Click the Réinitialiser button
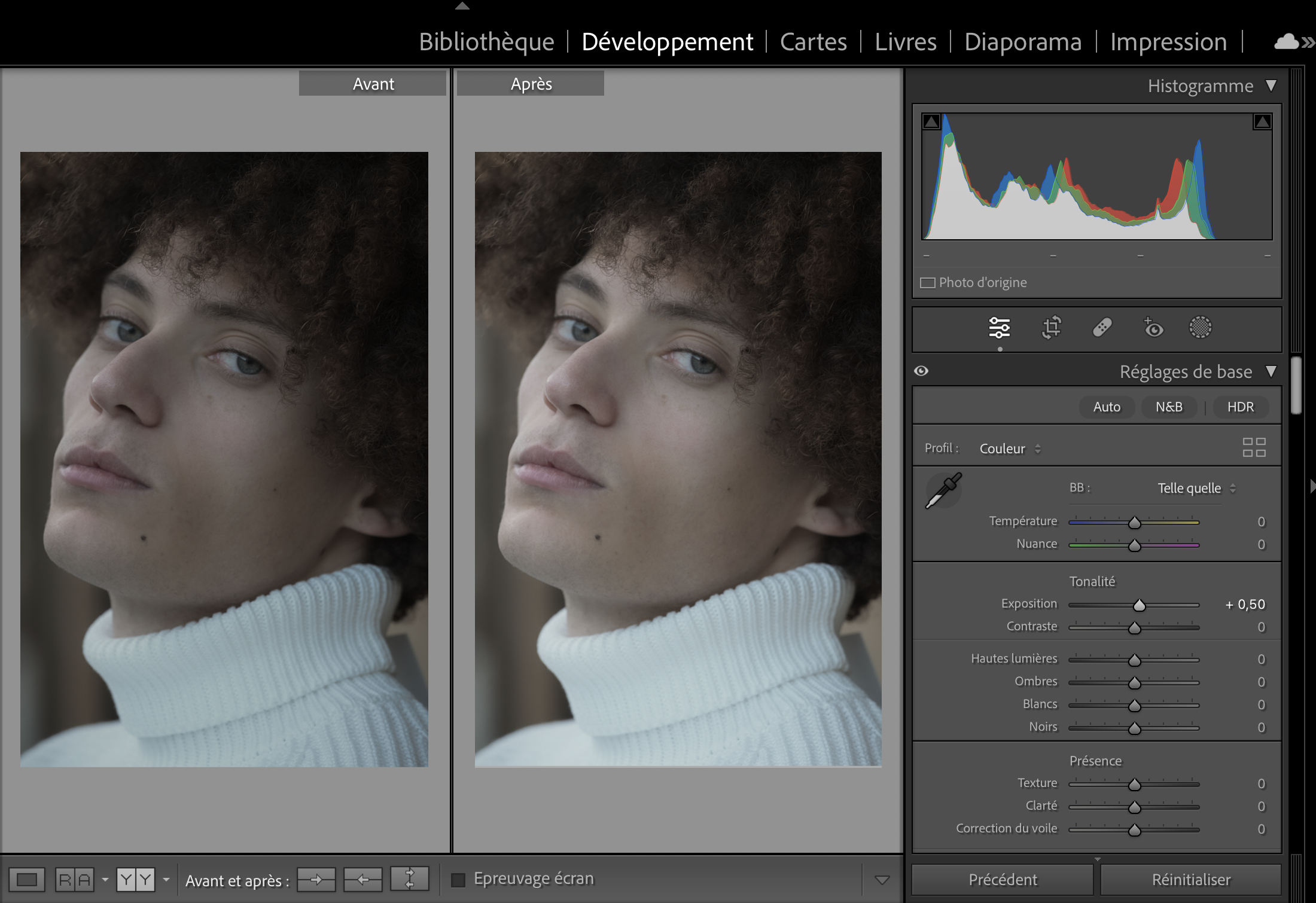 click(x=1190, y=880)
